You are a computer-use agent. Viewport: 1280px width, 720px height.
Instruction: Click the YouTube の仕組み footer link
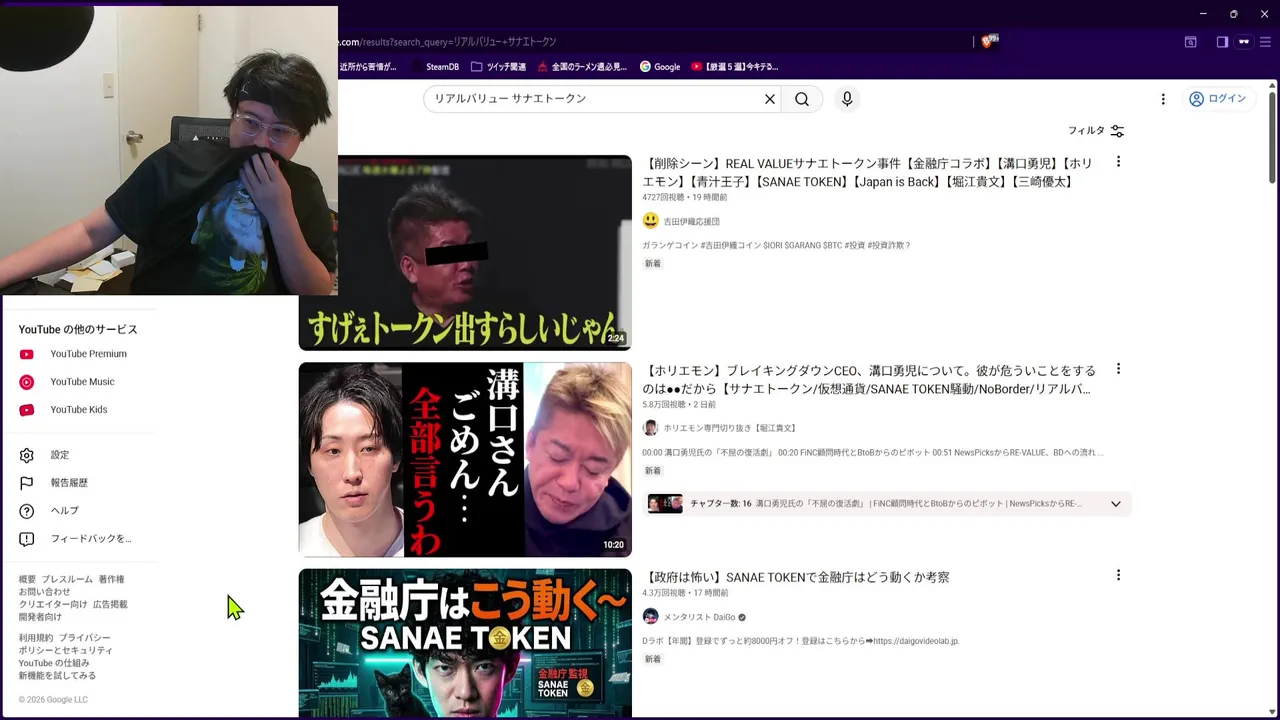[54, 663]
